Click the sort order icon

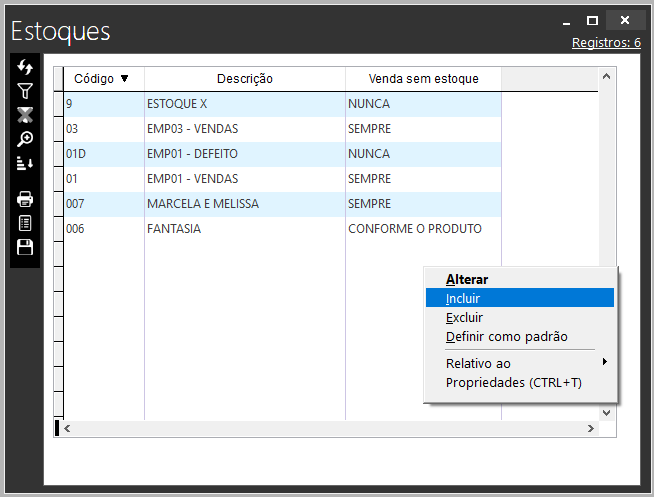click(x=25, y=163)
